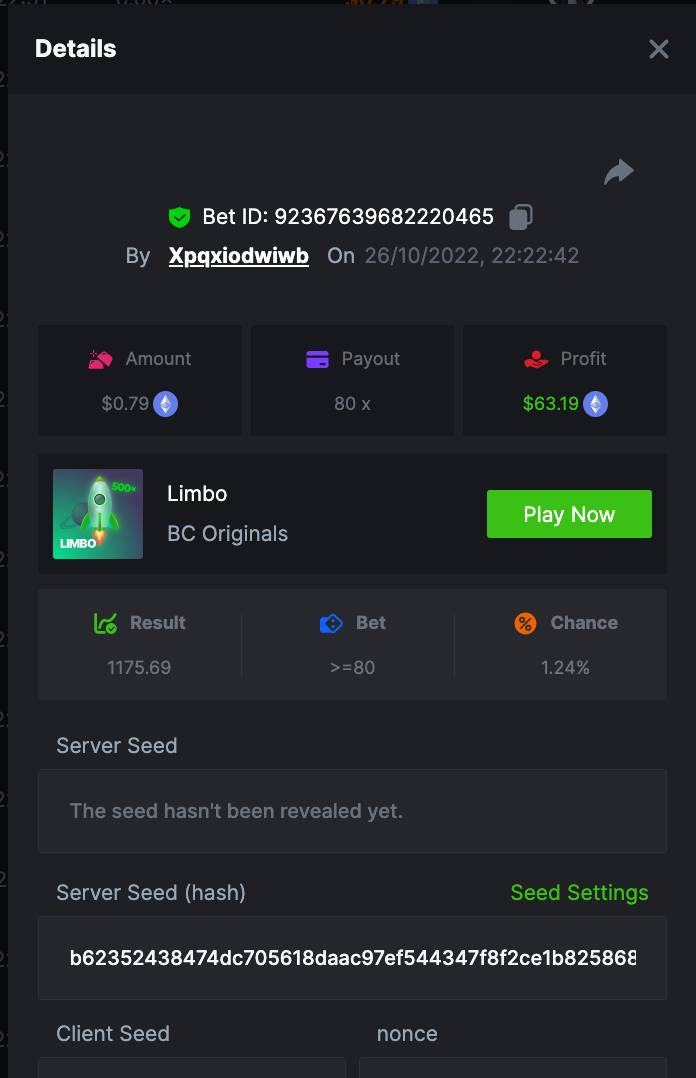The height and width of the screenshot is (1078, 696).
Task: Close the Details dialog
Action: (658, 49)
